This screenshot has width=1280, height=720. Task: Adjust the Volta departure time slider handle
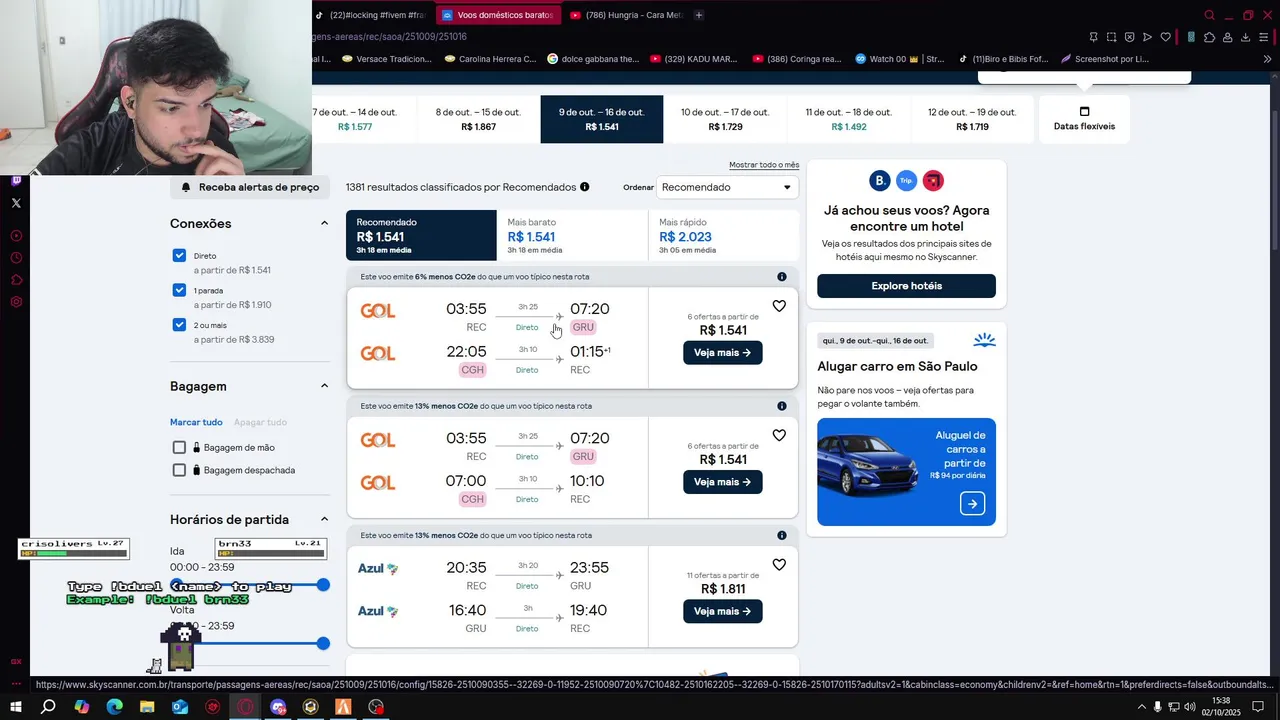[323, 643]
